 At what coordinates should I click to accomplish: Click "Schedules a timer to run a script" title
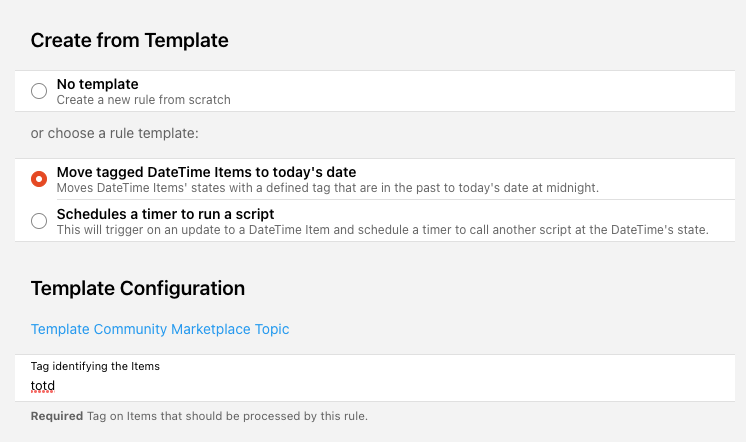click(x=165, y=214)
